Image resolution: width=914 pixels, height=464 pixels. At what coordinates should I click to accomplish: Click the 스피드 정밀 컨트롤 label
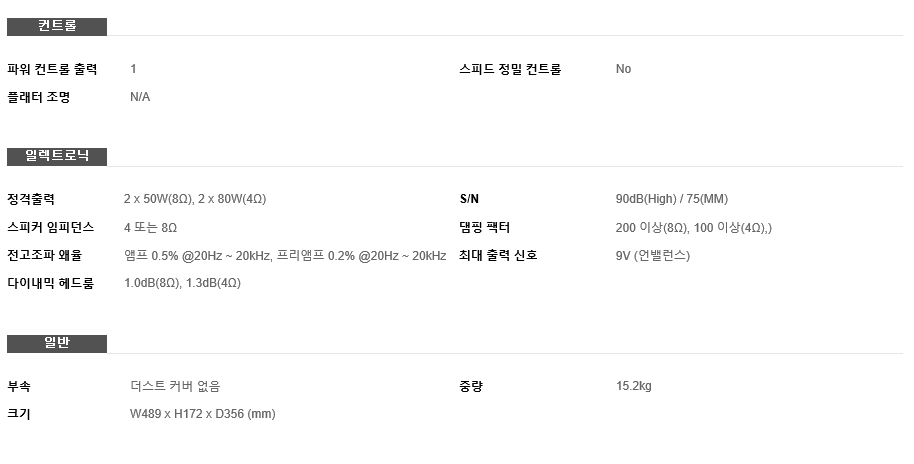point(510,69)
